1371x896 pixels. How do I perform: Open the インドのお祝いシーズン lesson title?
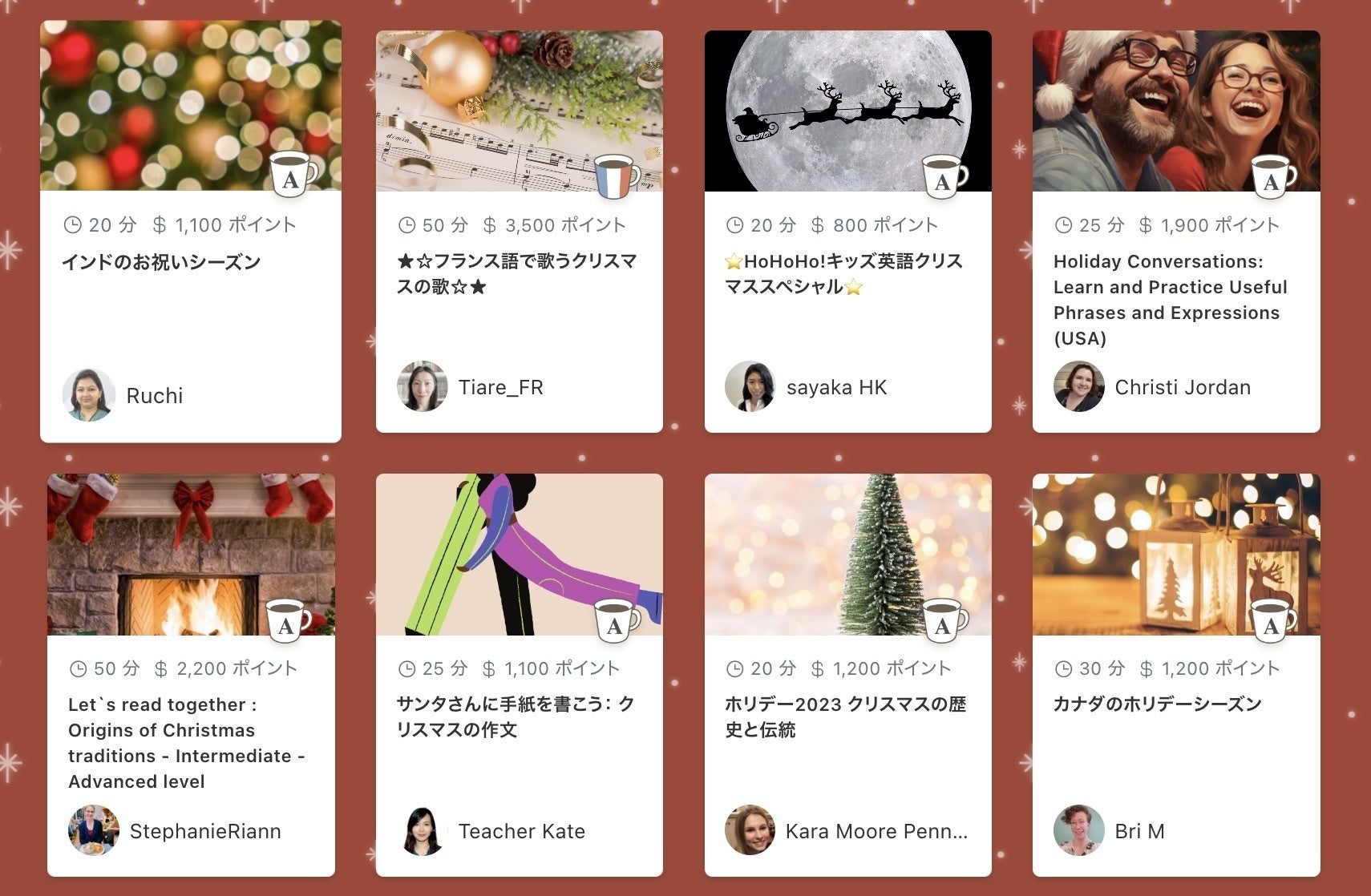pyautogui.click(x=161, y=262)
